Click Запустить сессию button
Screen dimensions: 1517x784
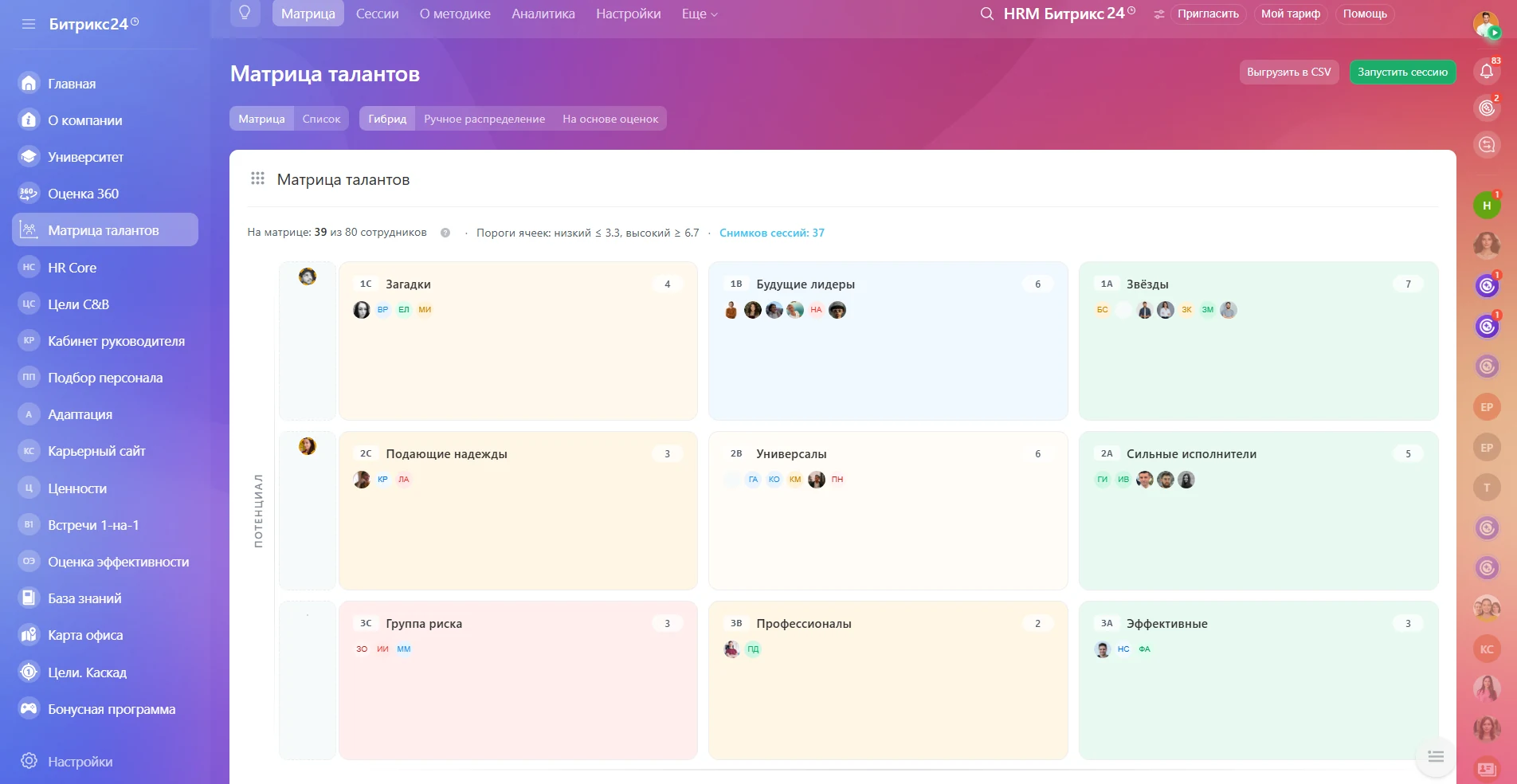pyautogui.click(x=1402, y=72)
